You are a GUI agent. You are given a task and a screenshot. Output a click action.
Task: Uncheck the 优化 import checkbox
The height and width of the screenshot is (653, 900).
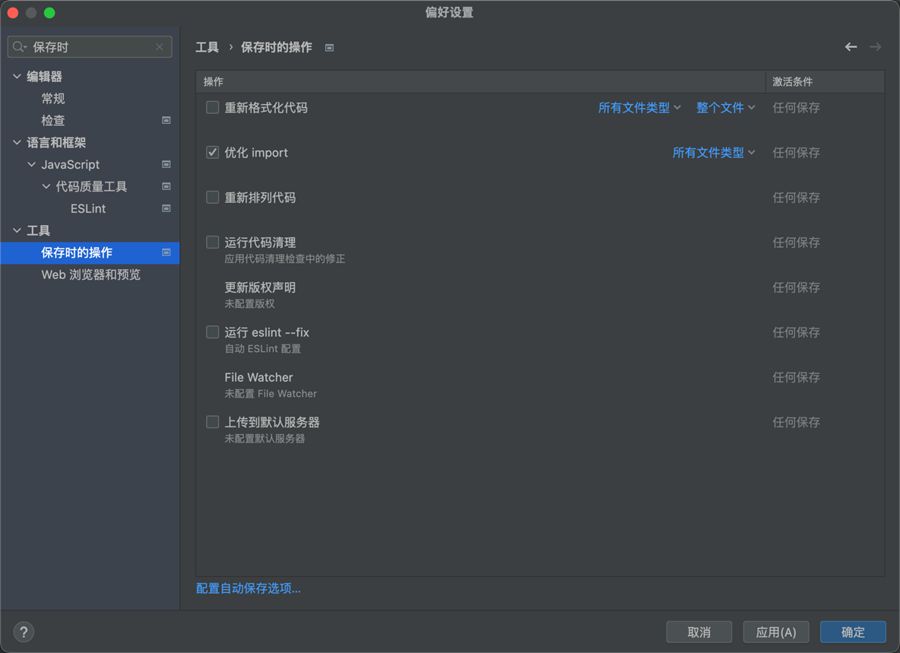[x=212, y=152]
